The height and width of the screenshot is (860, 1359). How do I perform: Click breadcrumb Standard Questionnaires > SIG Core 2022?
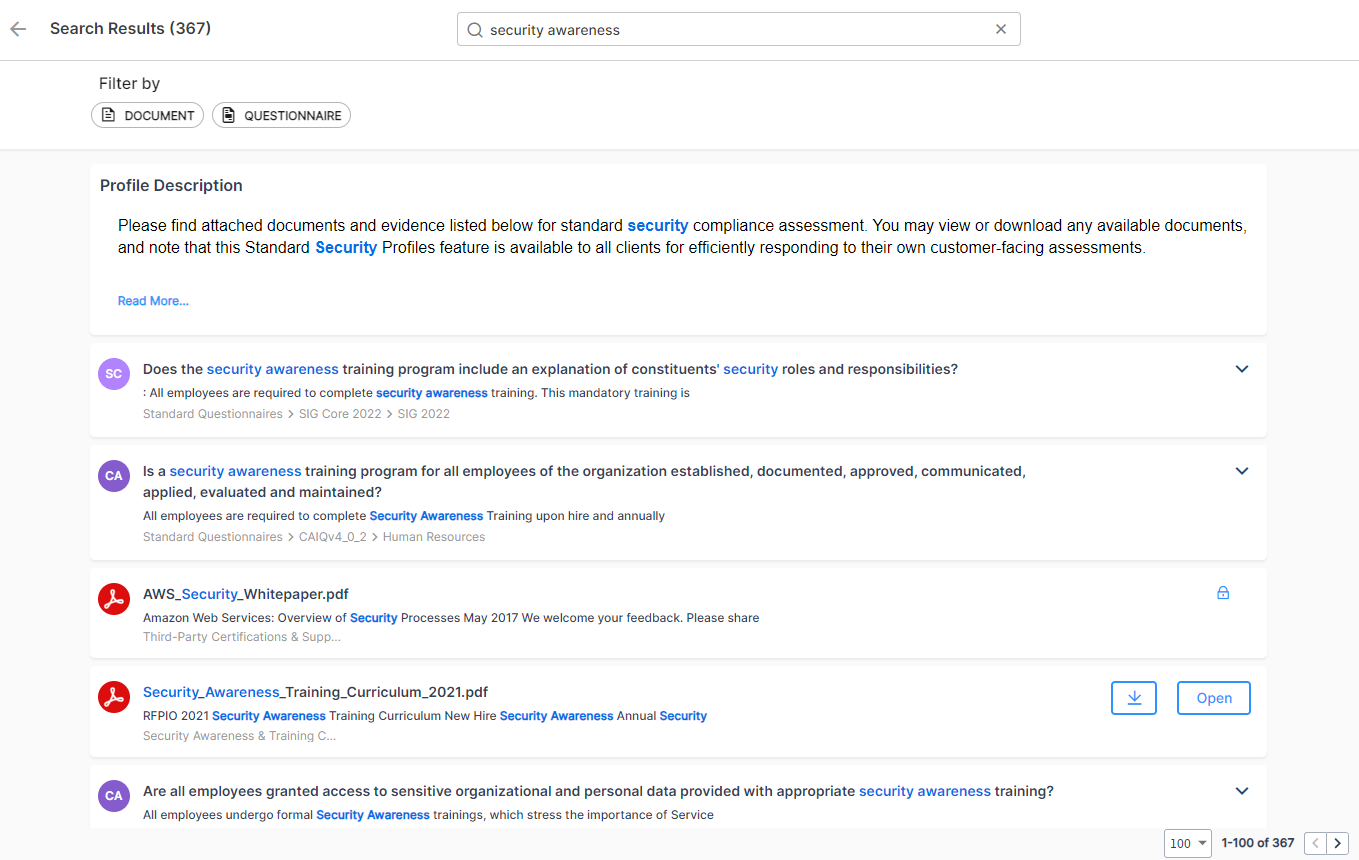[262, 414]
